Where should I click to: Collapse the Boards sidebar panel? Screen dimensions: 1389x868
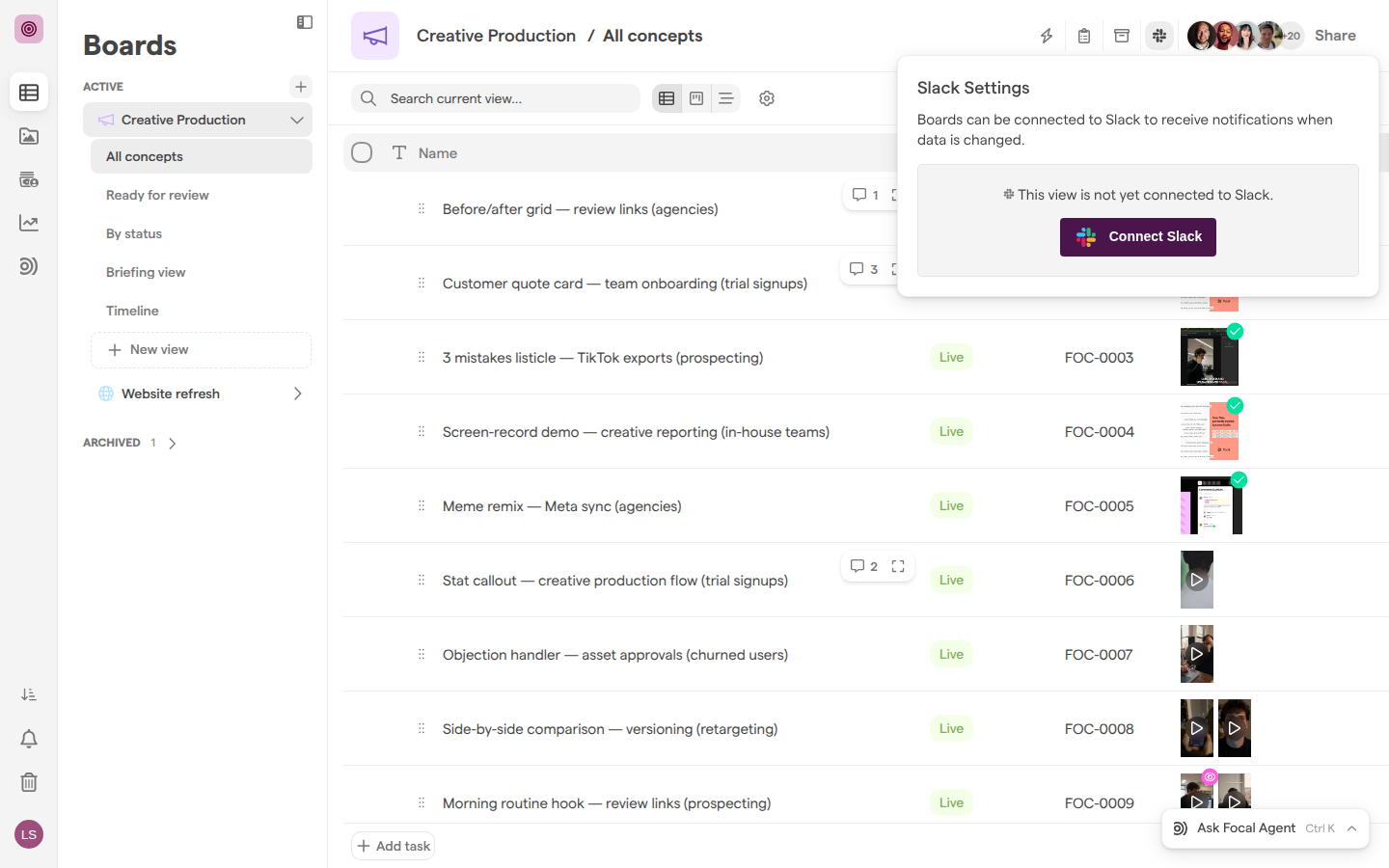click(x=305, y=22)
